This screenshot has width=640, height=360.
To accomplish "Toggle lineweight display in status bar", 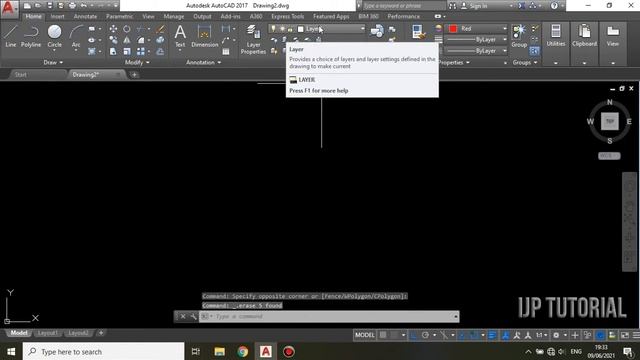I will [492, 335].
